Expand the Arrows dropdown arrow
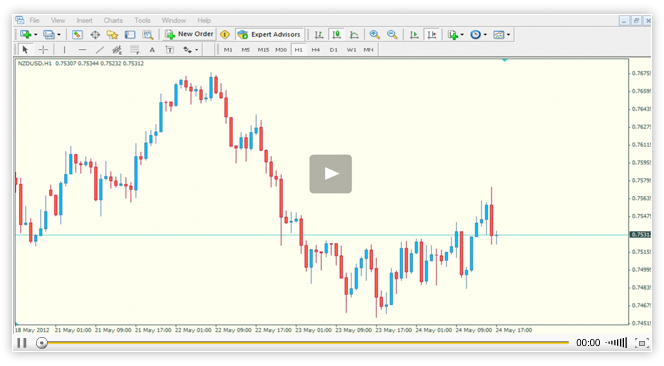 click(x=196, y=50)
